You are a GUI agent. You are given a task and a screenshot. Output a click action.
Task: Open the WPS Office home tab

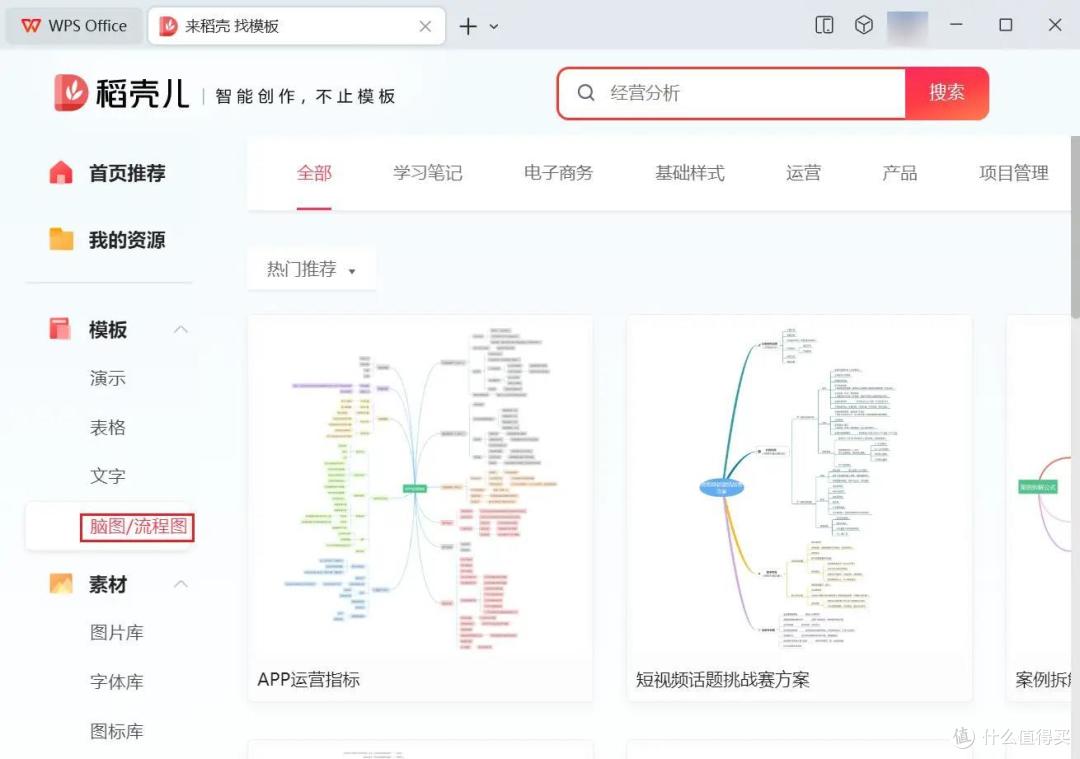(74, 26)
